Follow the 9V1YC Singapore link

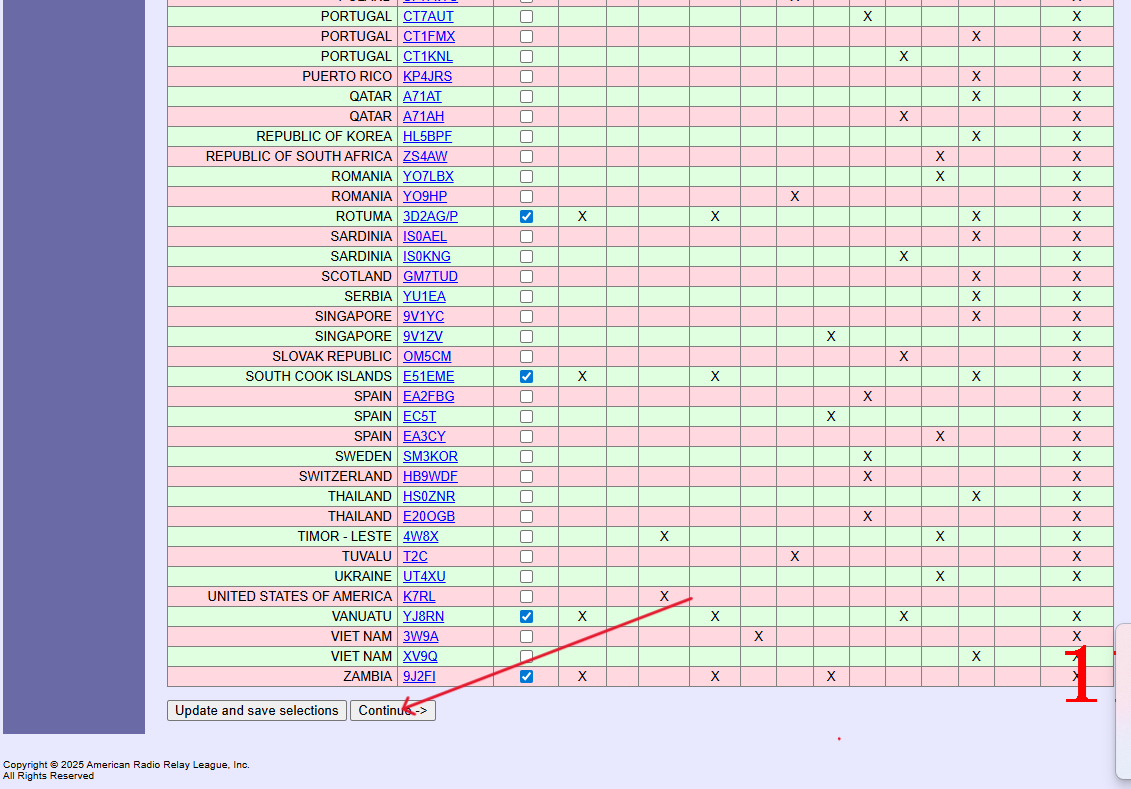(423, 316)
